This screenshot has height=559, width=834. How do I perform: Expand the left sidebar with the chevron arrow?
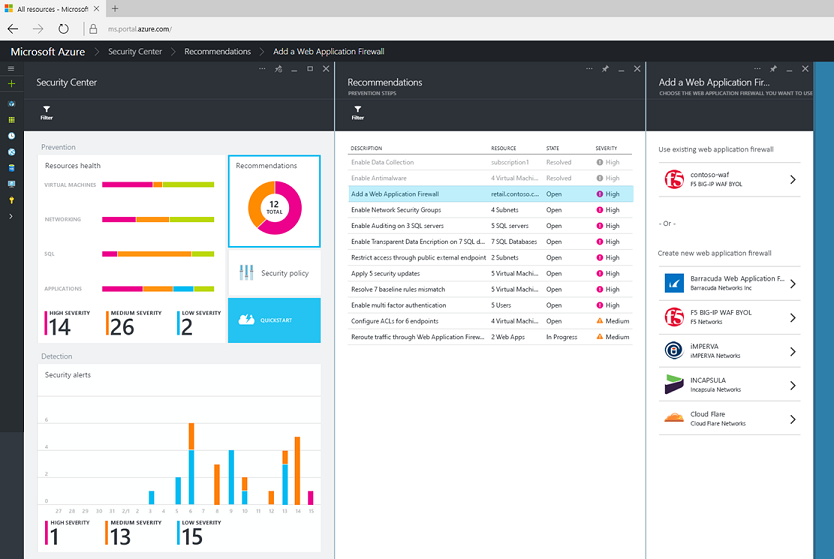tap(11, 216)
